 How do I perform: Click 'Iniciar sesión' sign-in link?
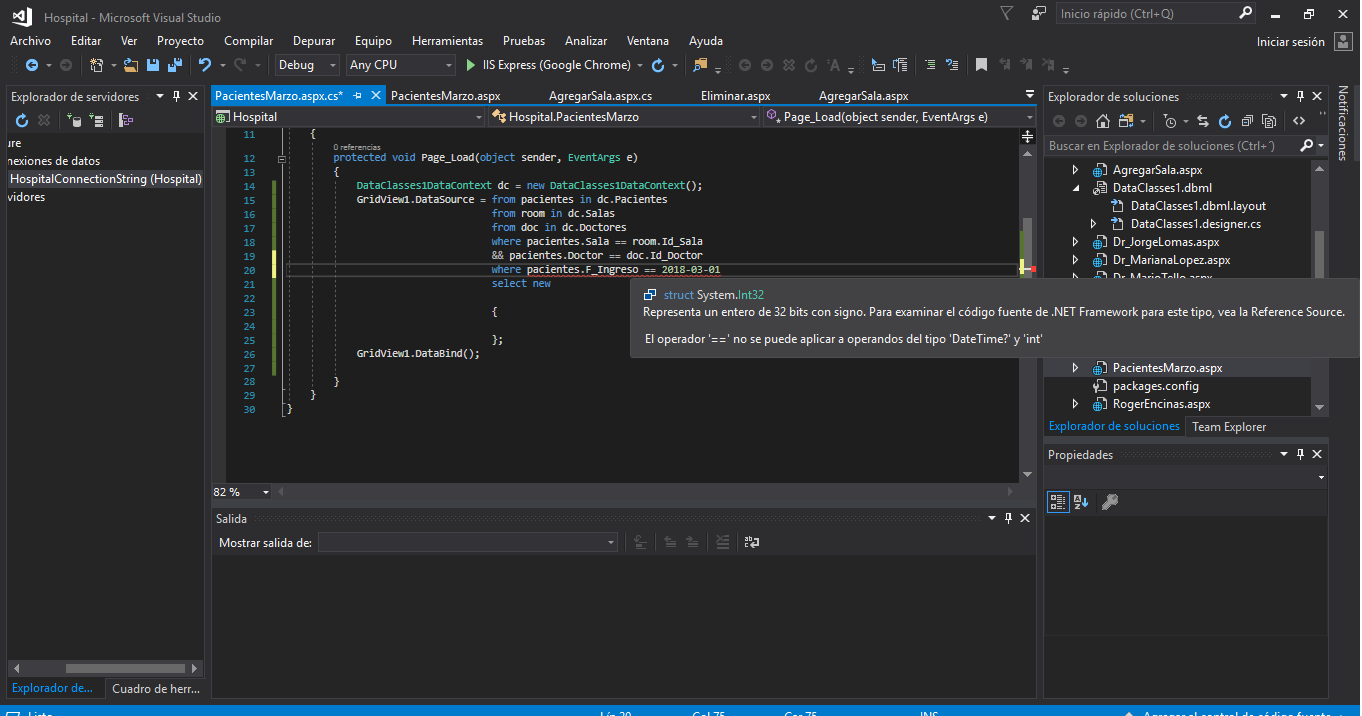point(1291,42)
